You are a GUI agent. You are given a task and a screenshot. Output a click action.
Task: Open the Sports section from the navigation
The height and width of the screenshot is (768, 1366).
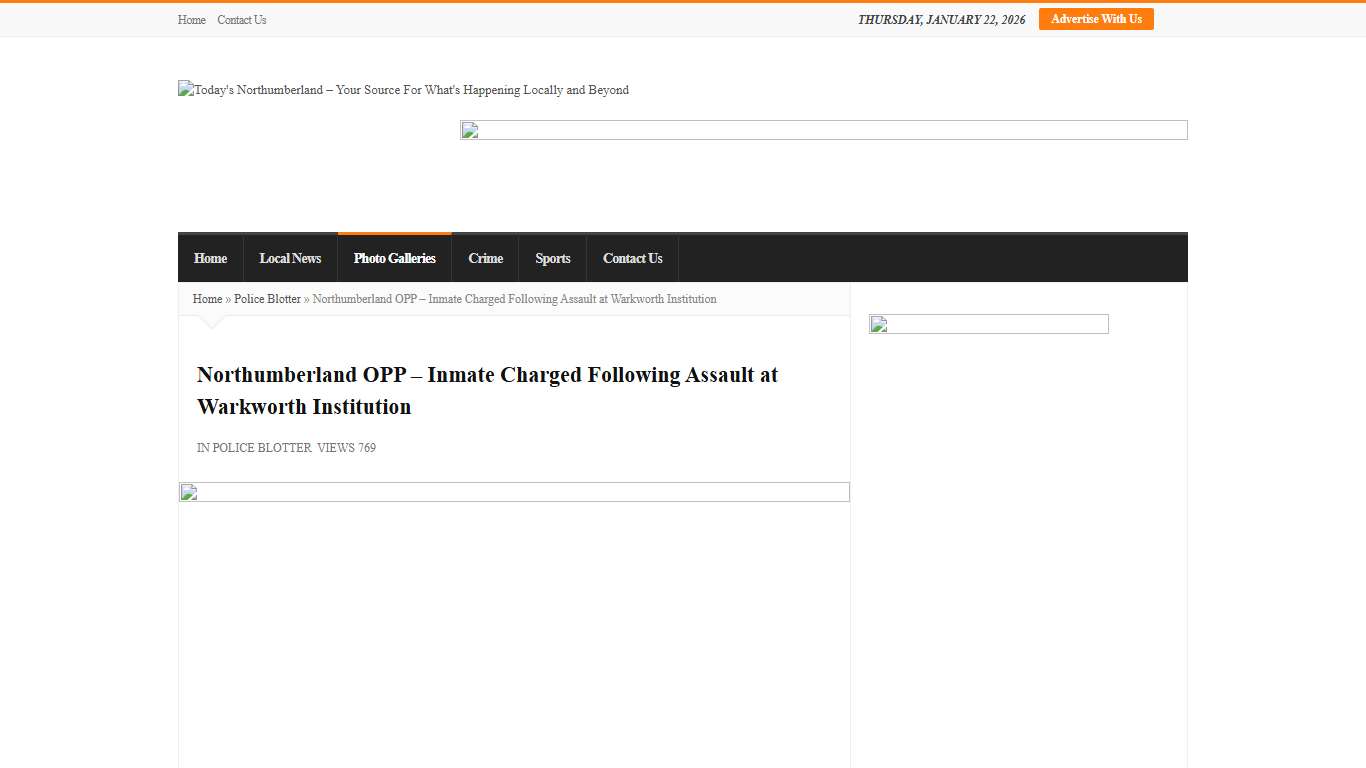[552, 258]
